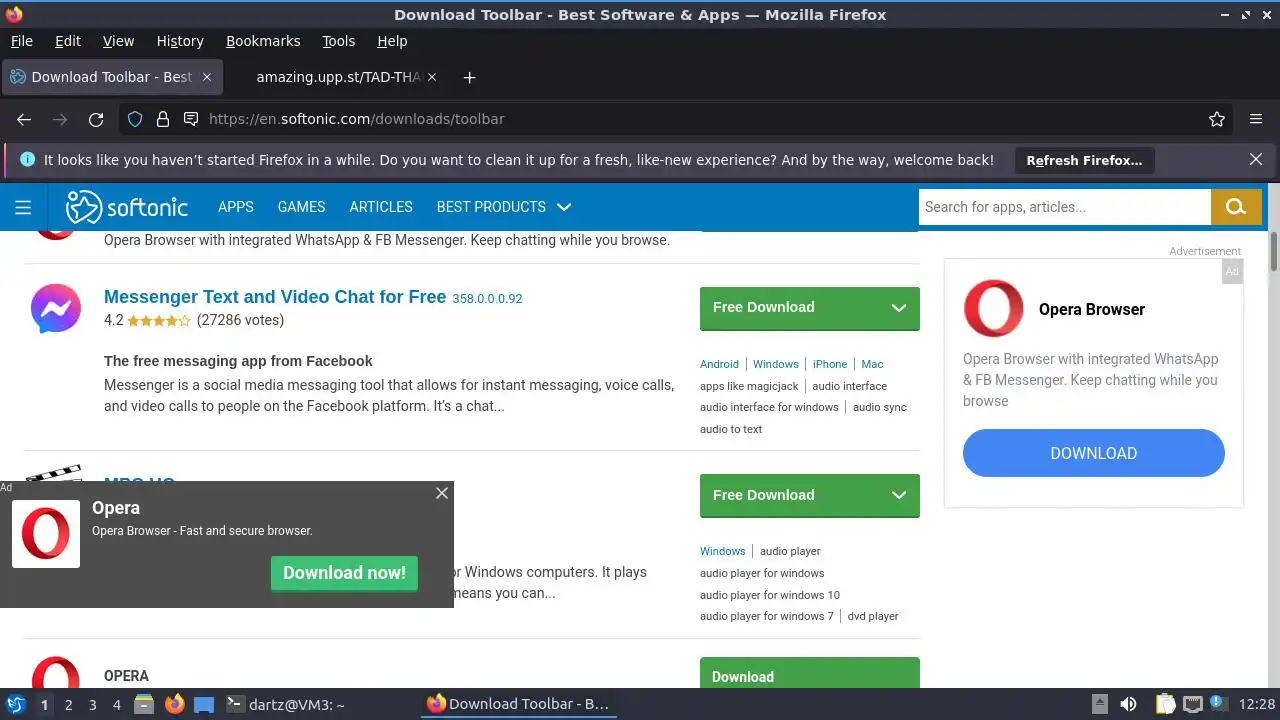The image size is (1280, 720).
Task: Click the Android platform link
Action: [x=719, y=364]
